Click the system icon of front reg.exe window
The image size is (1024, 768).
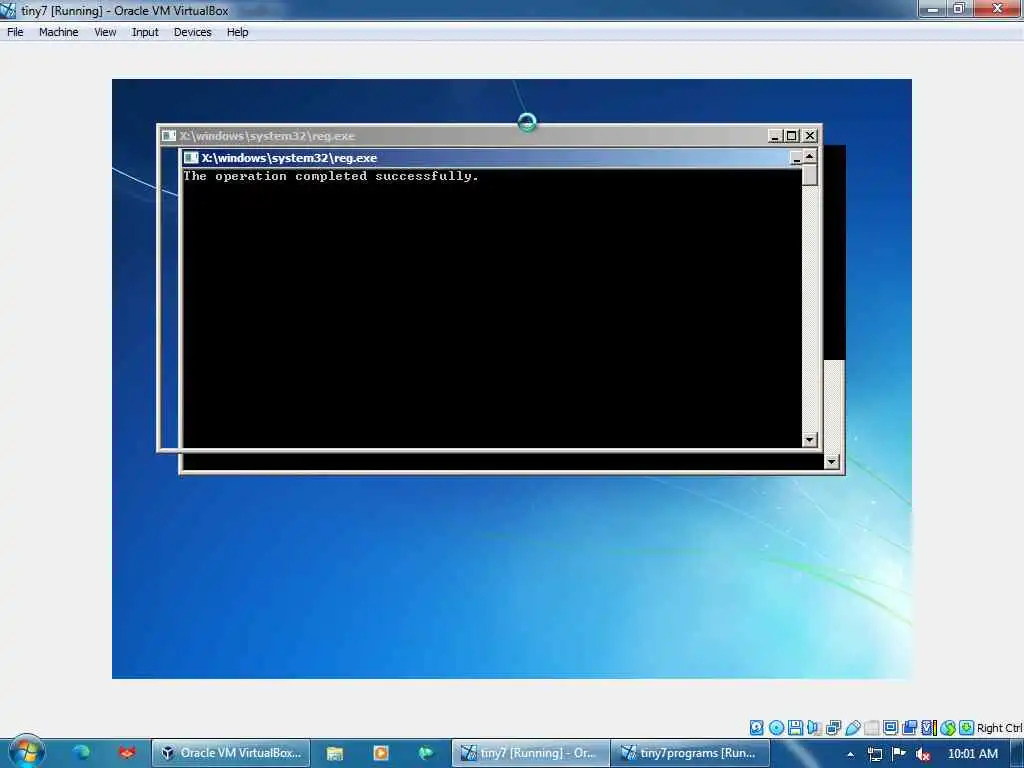click(191, 158)
